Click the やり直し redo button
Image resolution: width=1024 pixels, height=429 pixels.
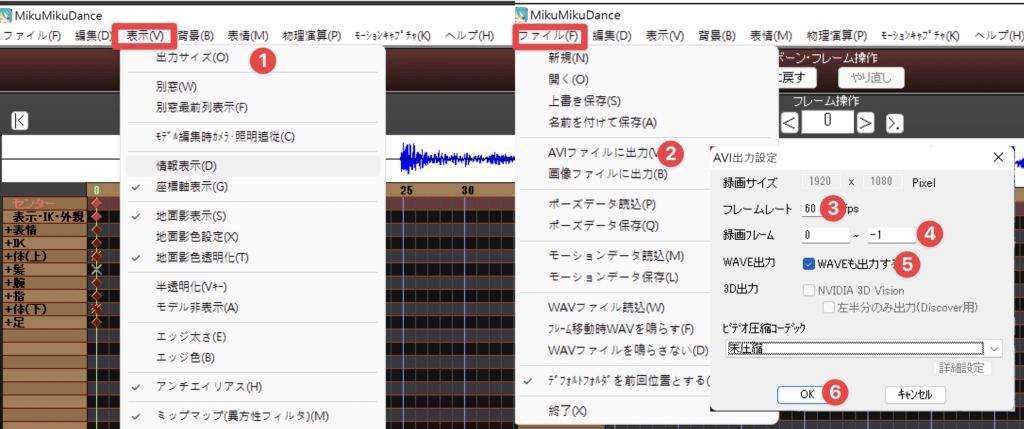[871, 78]
